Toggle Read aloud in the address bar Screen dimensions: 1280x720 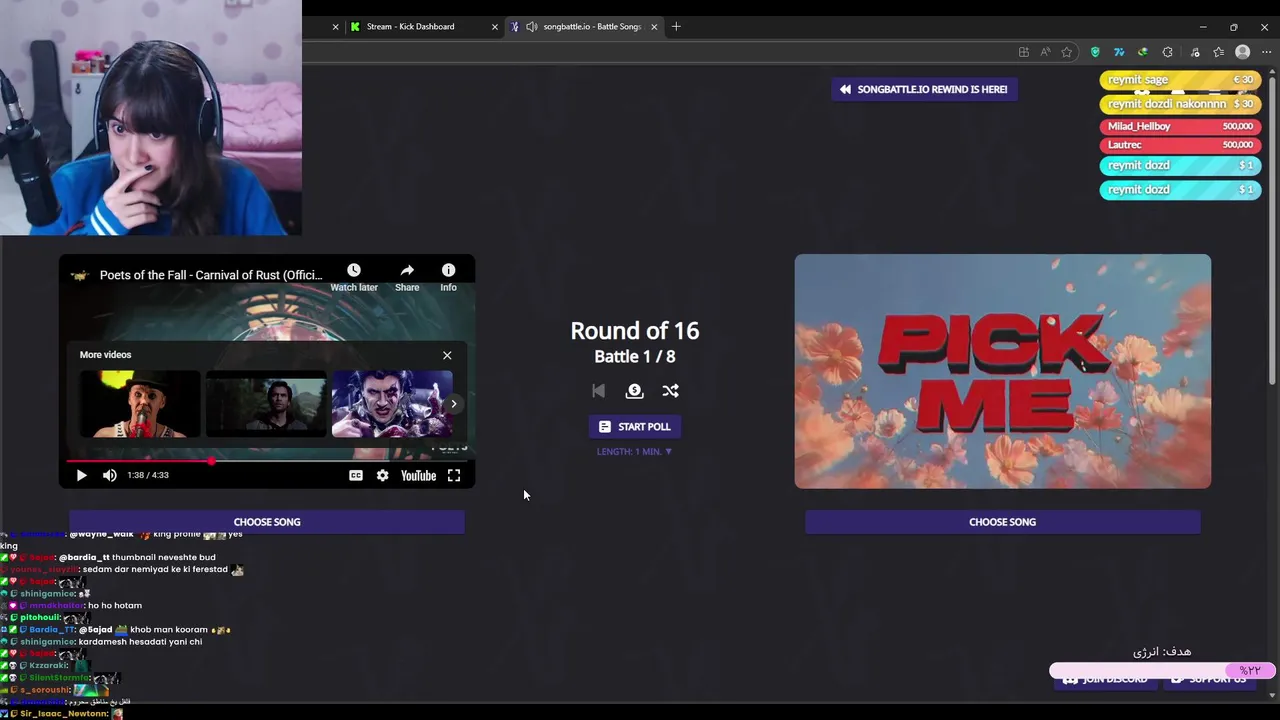click(x=1045, y=52)
